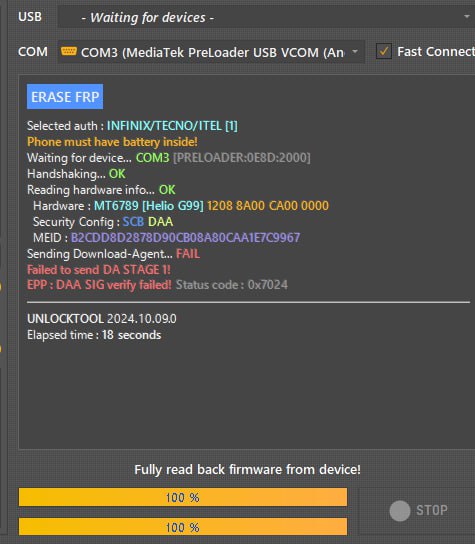The height and width of the screenshot is (544, 475).
Task: Select the Waiting for devices combo box
Action: pos(266,17)
